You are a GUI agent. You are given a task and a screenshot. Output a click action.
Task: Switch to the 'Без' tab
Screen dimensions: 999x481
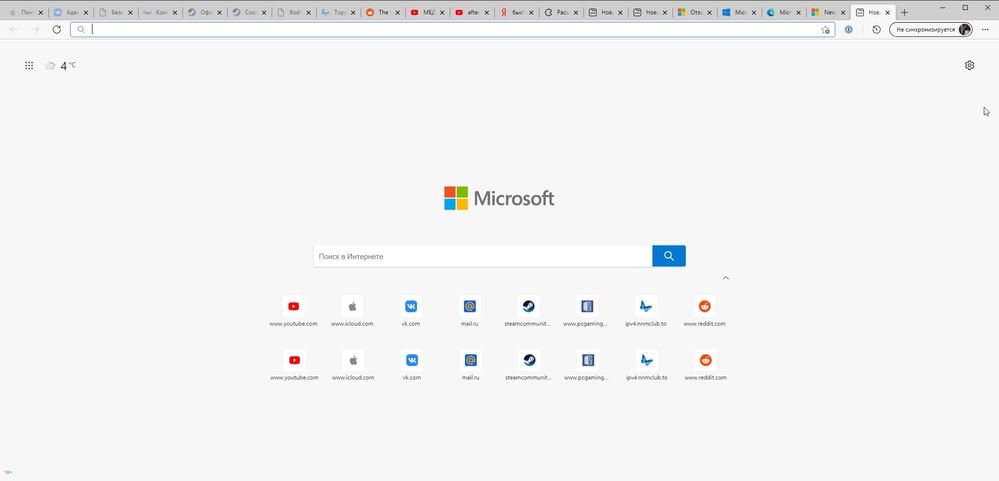(113, 12)
